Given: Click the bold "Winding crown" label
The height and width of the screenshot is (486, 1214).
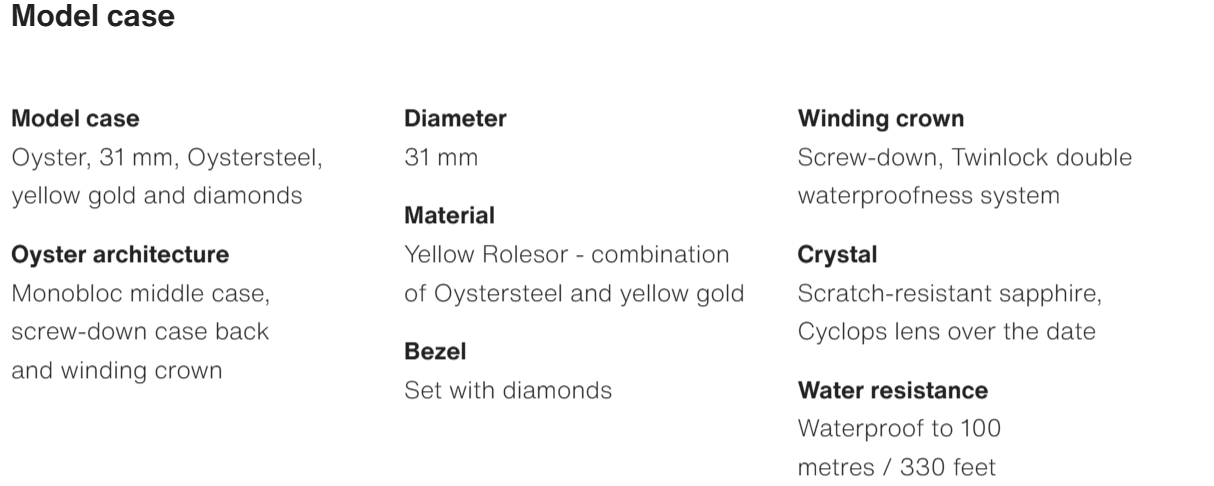Looking at the screenshot, I should 881,119.
